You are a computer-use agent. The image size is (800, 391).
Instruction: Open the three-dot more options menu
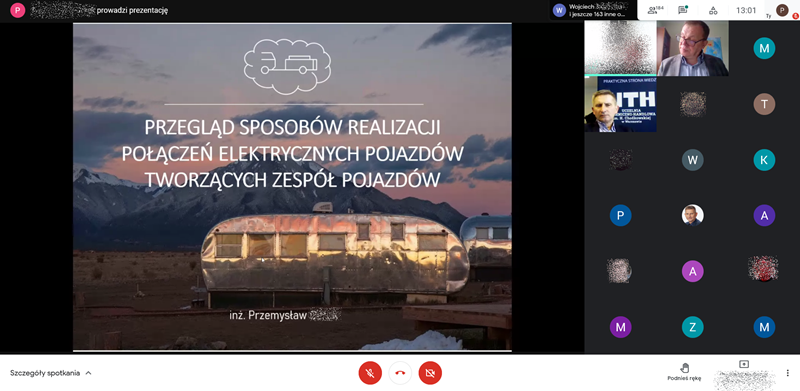[788, 373]
